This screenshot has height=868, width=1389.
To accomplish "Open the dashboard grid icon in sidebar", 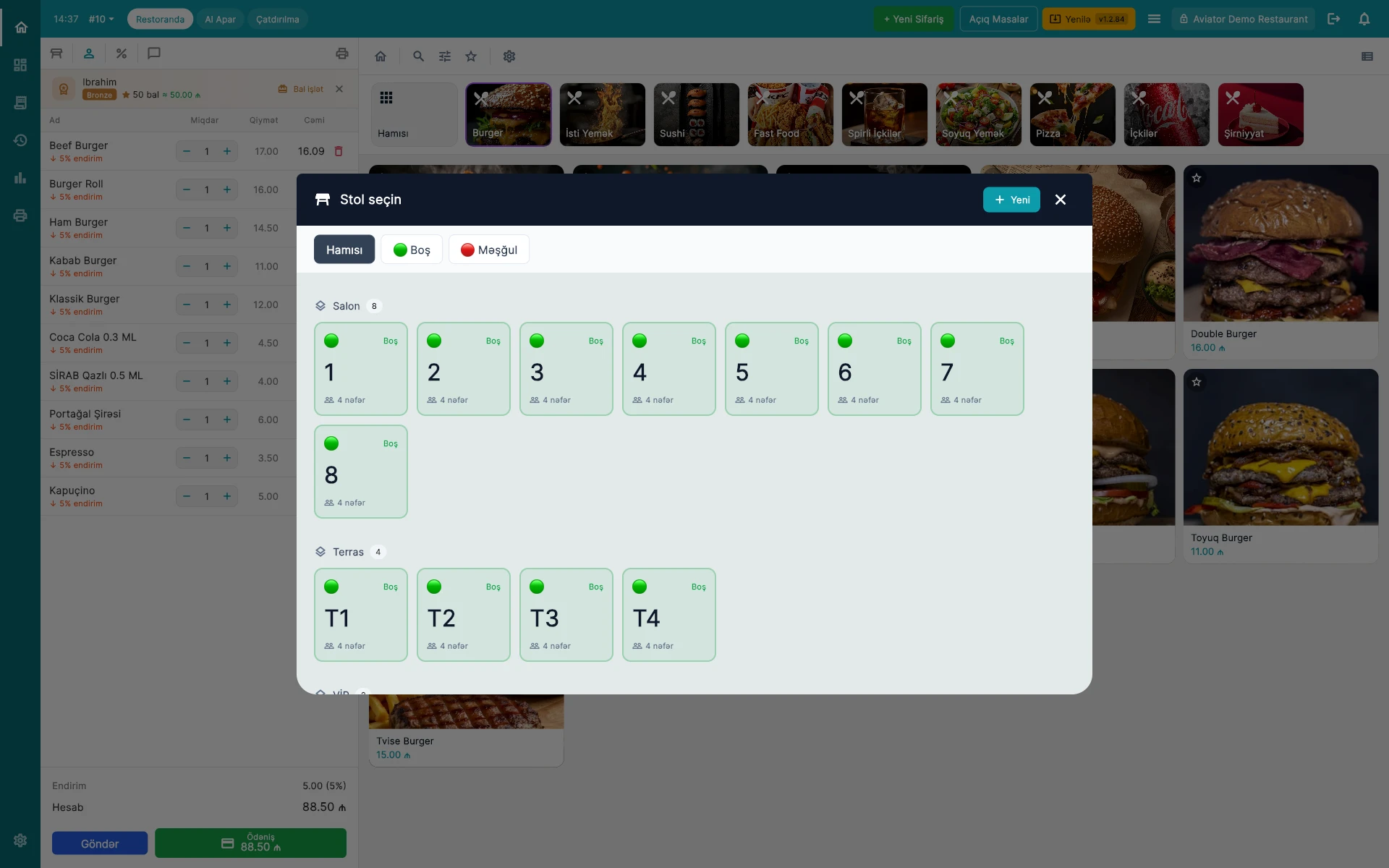I will click(x=20, y=65).
